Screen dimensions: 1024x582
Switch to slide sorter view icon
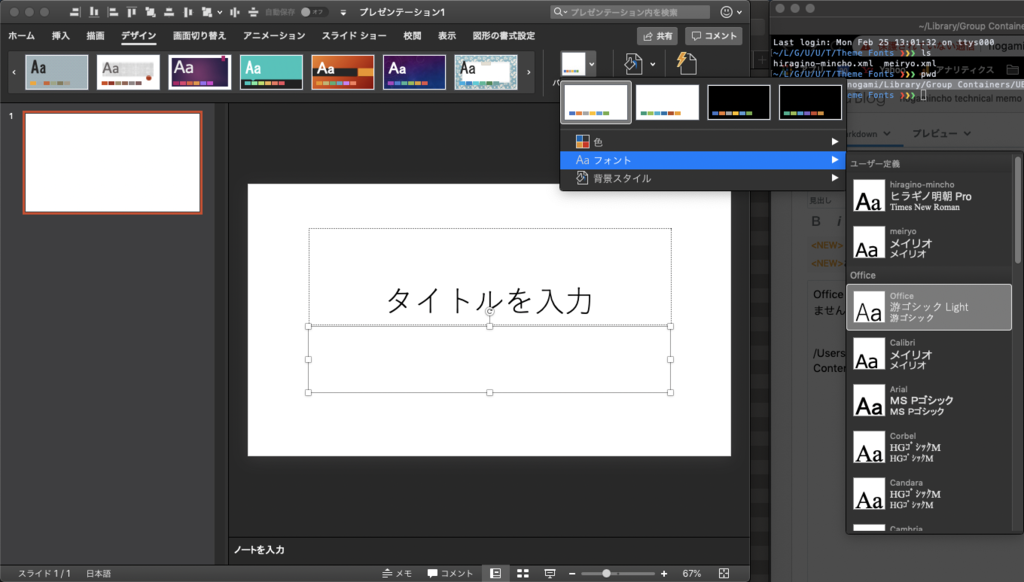point(523,574)
